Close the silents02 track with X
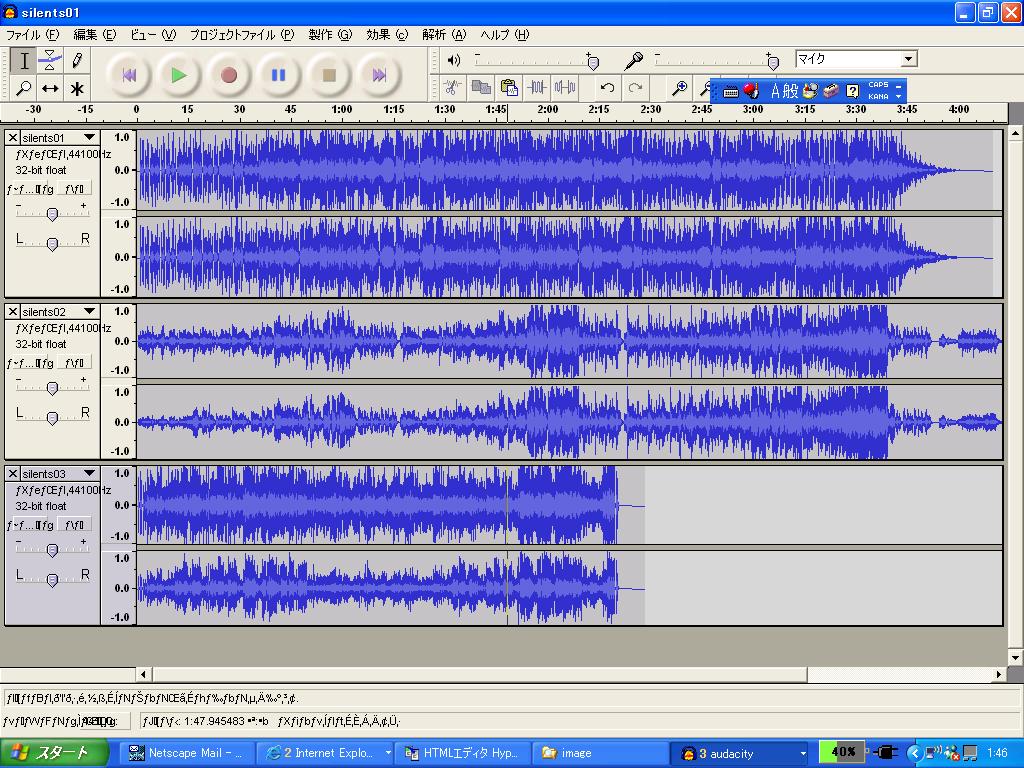1024x768 pixels. [x=12, y=312]
